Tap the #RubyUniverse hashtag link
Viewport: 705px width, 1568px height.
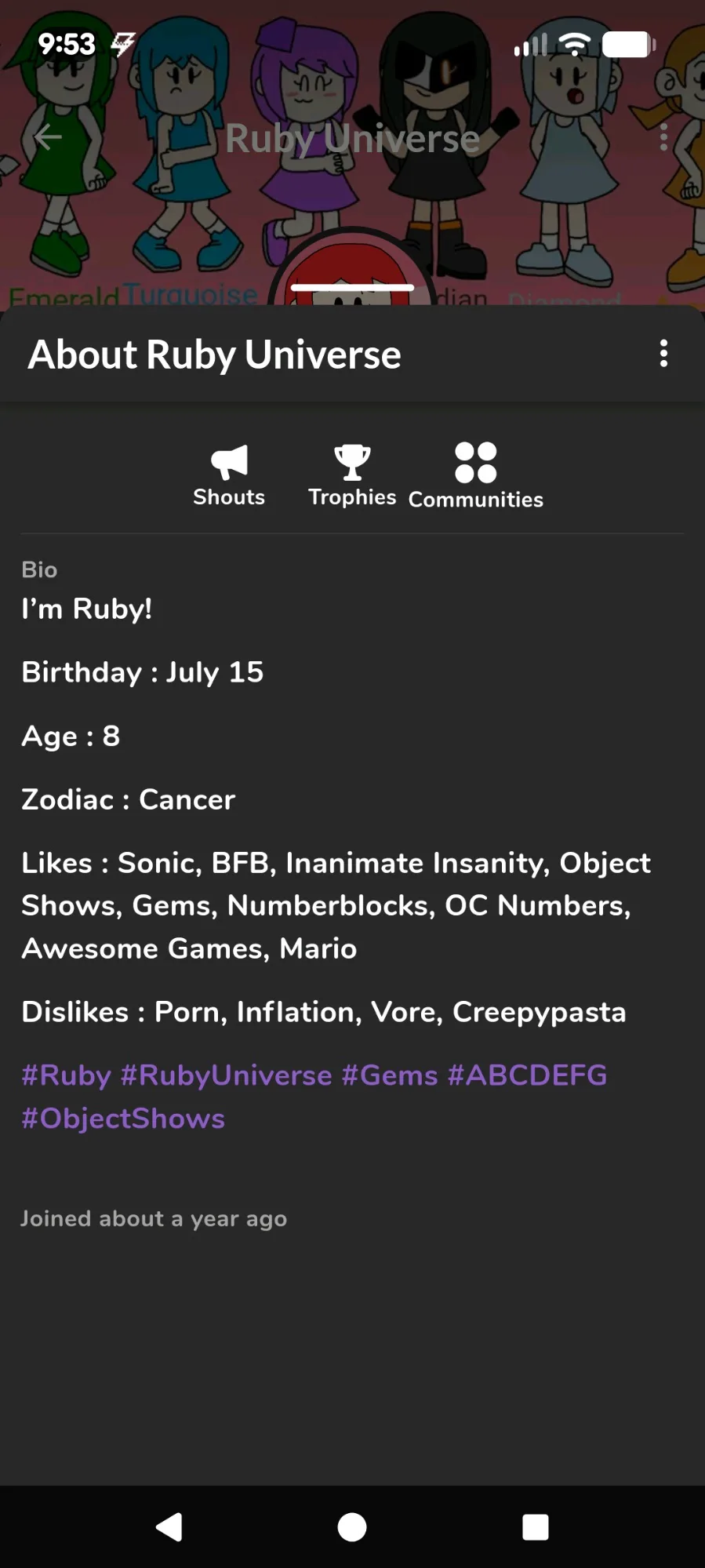[x=226, y=1075]
